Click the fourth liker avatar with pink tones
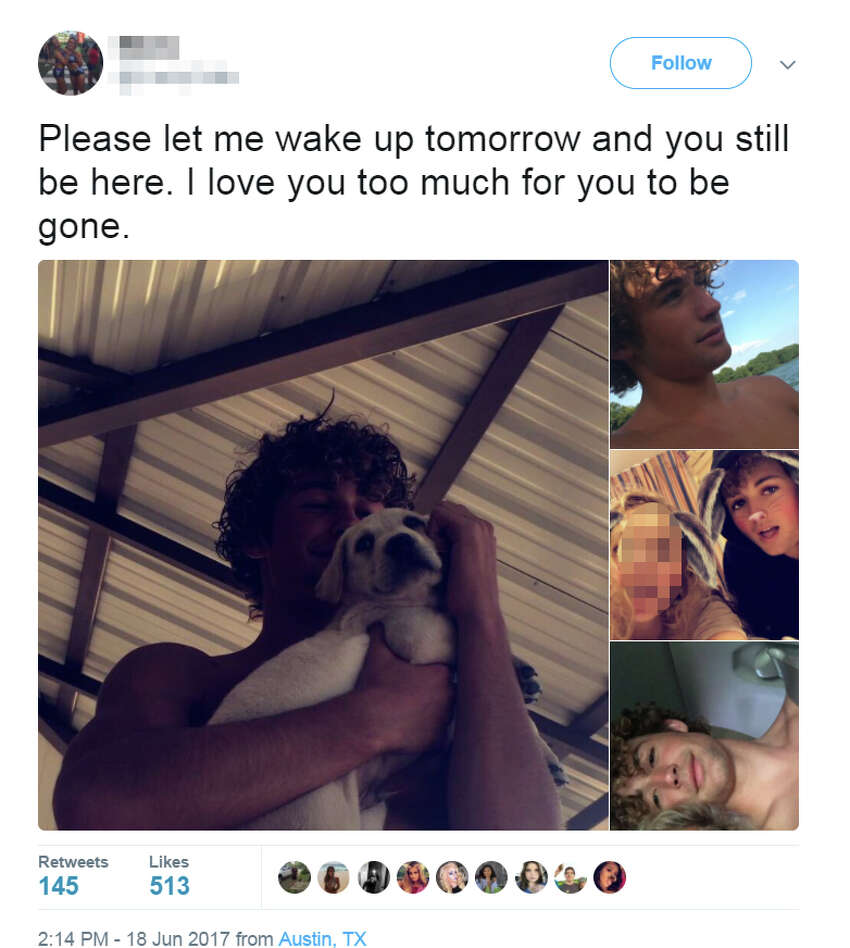The width and height of the screenshot is (850, 948). pyautogui.click(x=413, y=877)
